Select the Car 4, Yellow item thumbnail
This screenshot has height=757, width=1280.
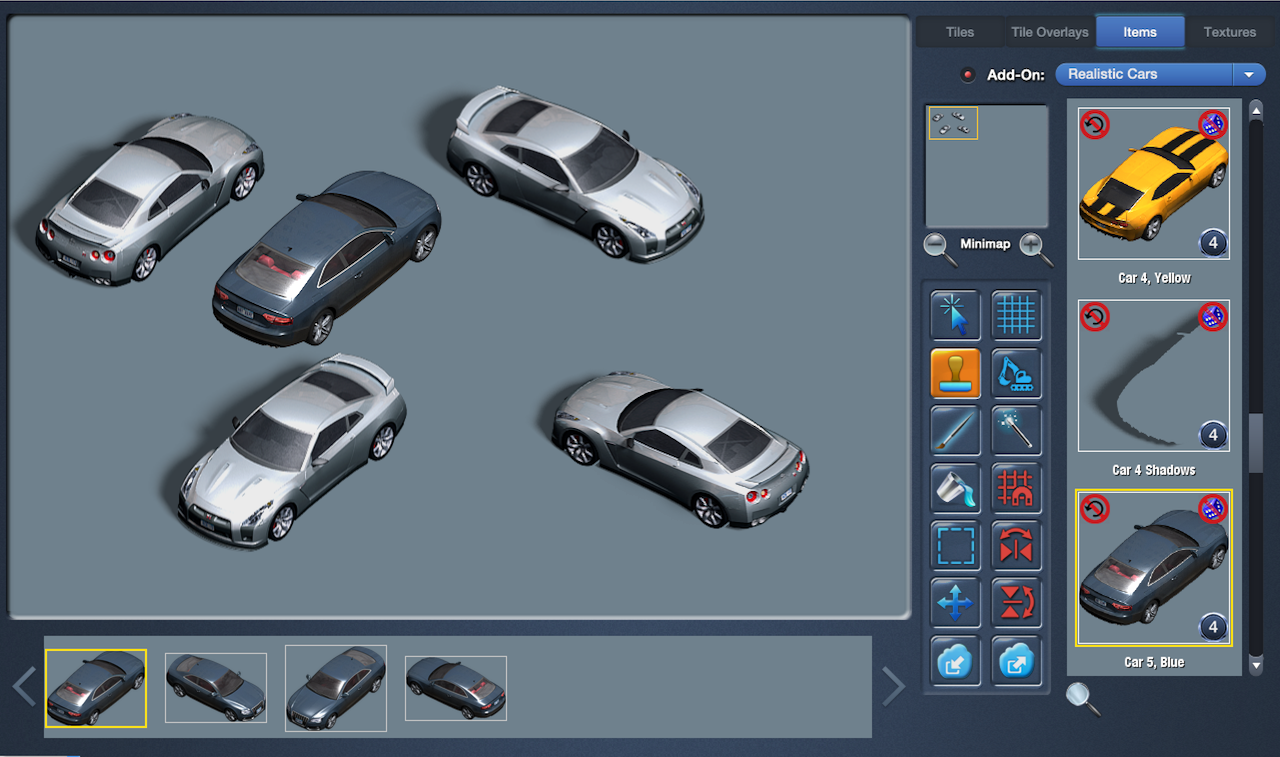[1154, 184]
